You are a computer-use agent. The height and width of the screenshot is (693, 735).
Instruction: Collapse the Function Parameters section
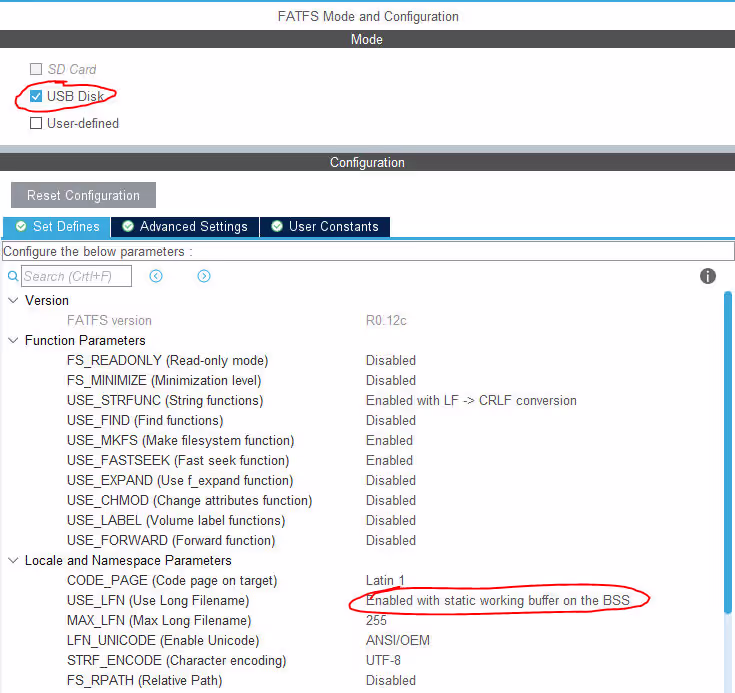(x=14, y=340)
